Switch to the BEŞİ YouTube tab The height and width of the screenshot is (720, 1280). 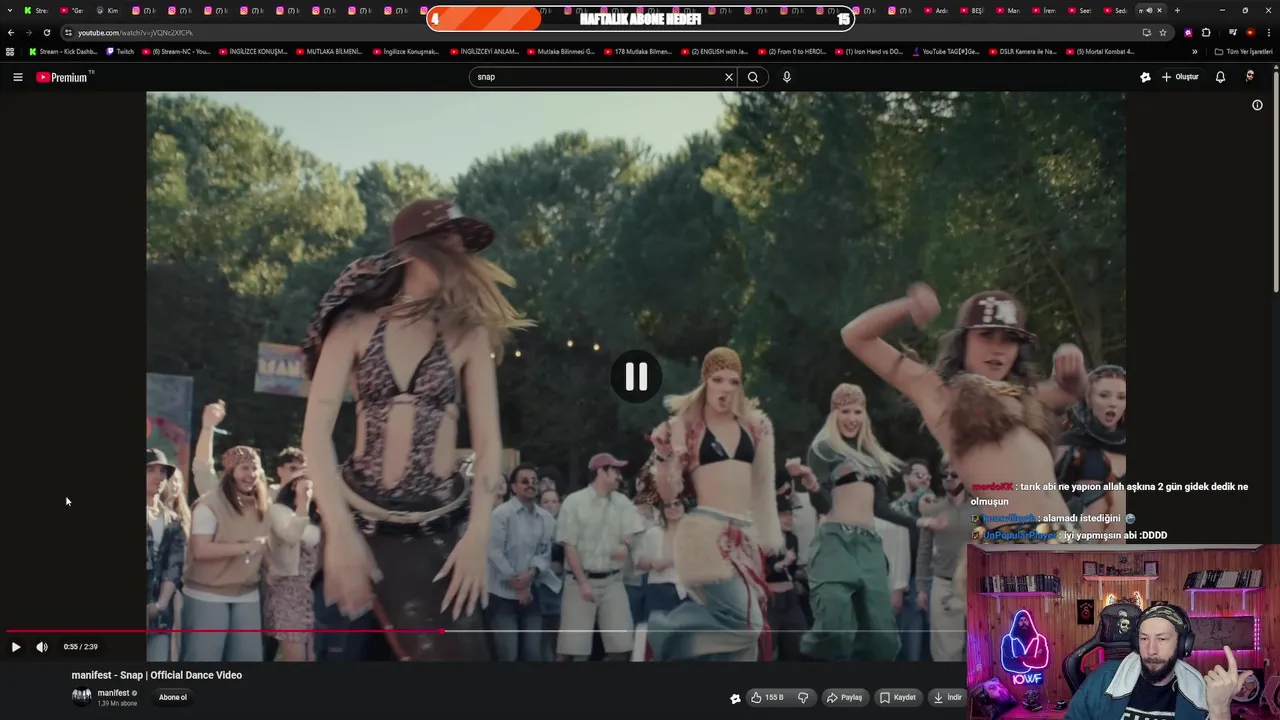tap(973, 10)
